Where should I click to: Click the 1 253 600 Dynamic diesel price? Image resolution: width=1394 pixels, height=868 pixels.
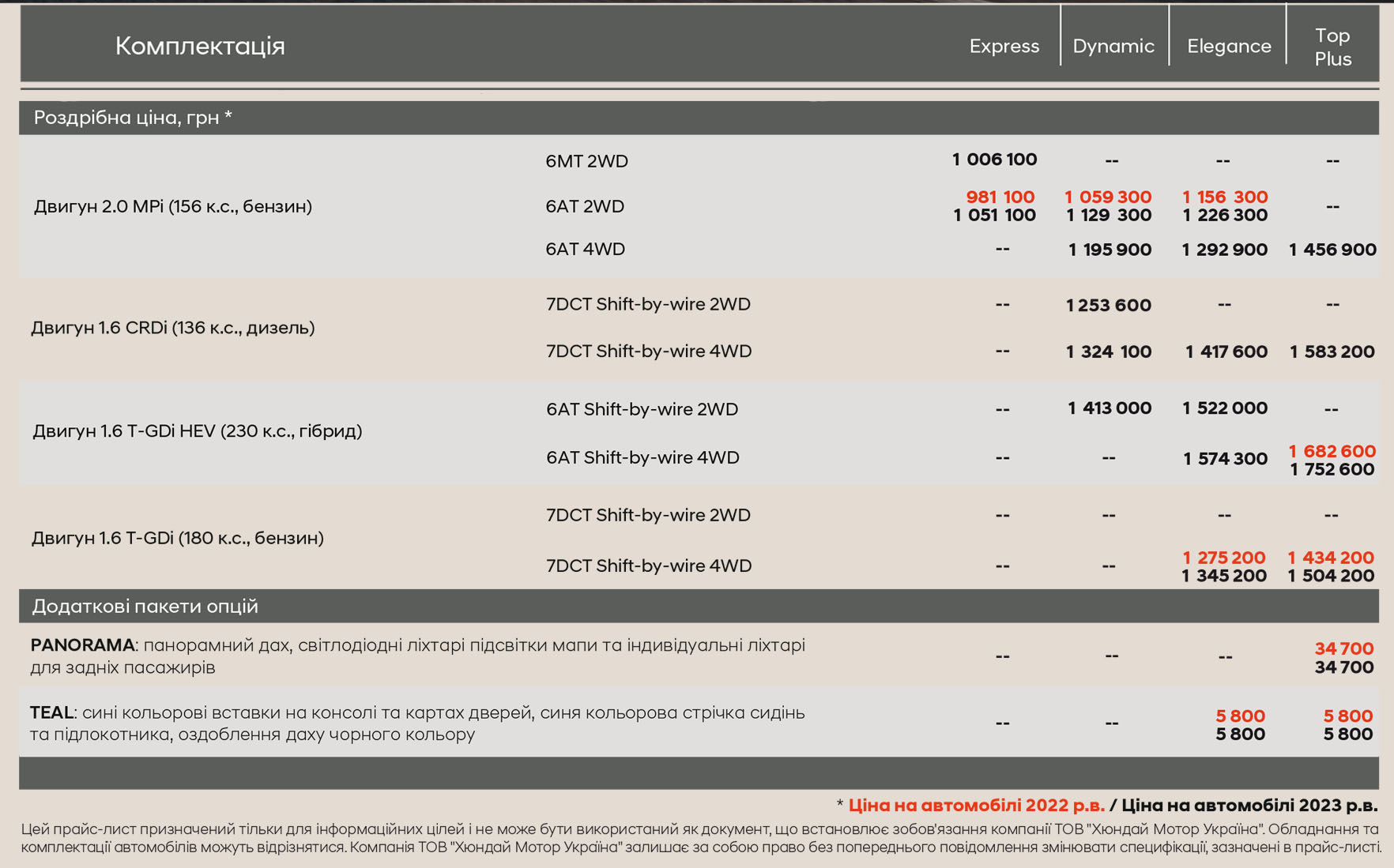point(1108,305)
